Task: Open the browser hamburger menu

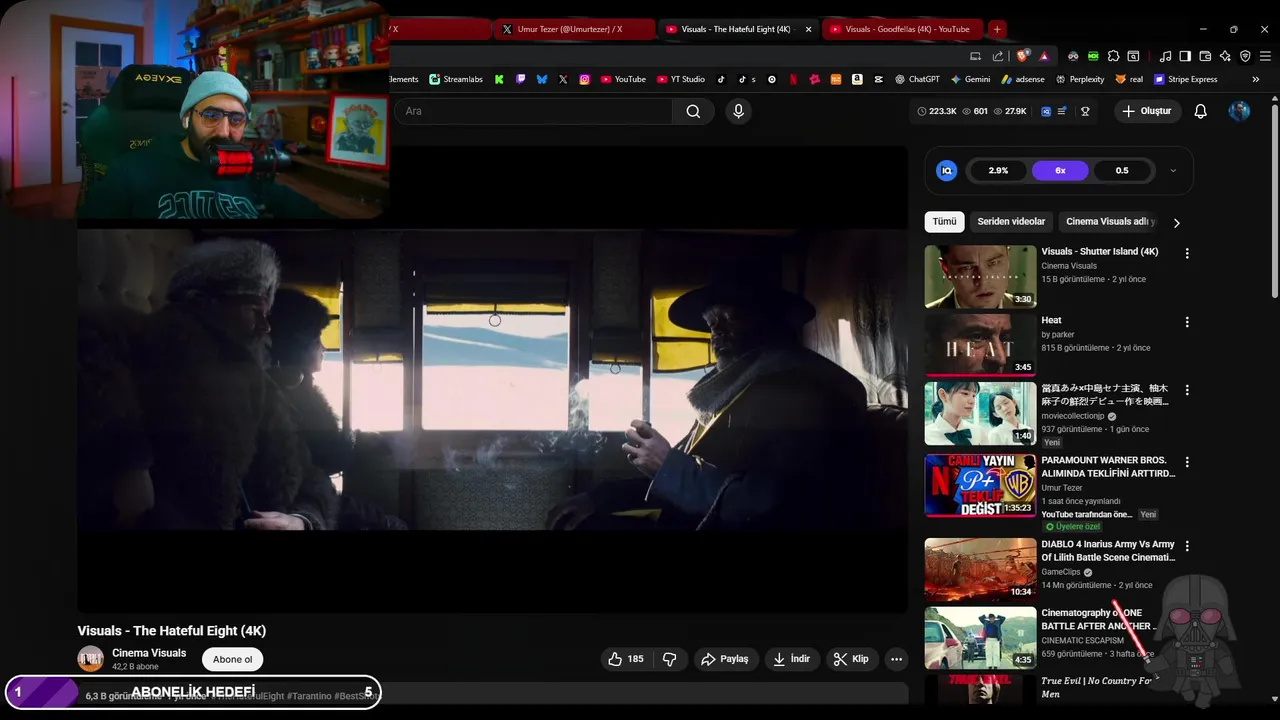Action: click(1264, 56)
